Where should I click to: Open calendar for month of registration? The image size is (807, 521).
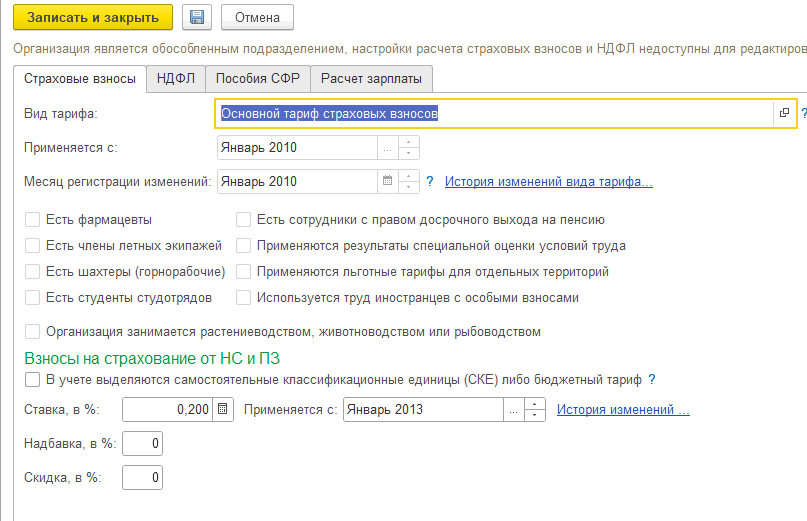pos(388,181)
